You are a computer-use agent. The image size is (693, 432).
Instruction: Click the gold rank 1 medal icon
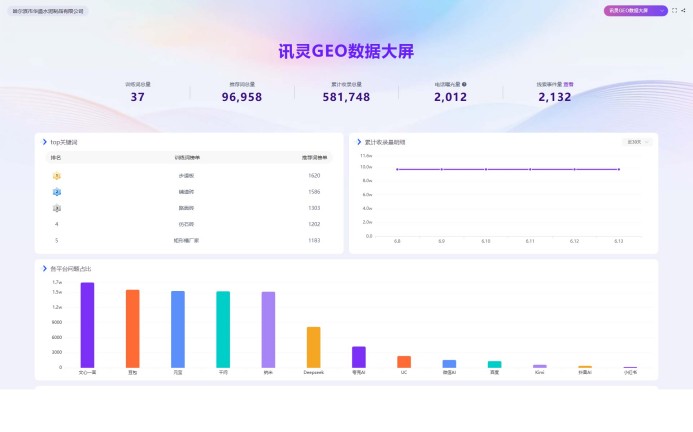57,176
